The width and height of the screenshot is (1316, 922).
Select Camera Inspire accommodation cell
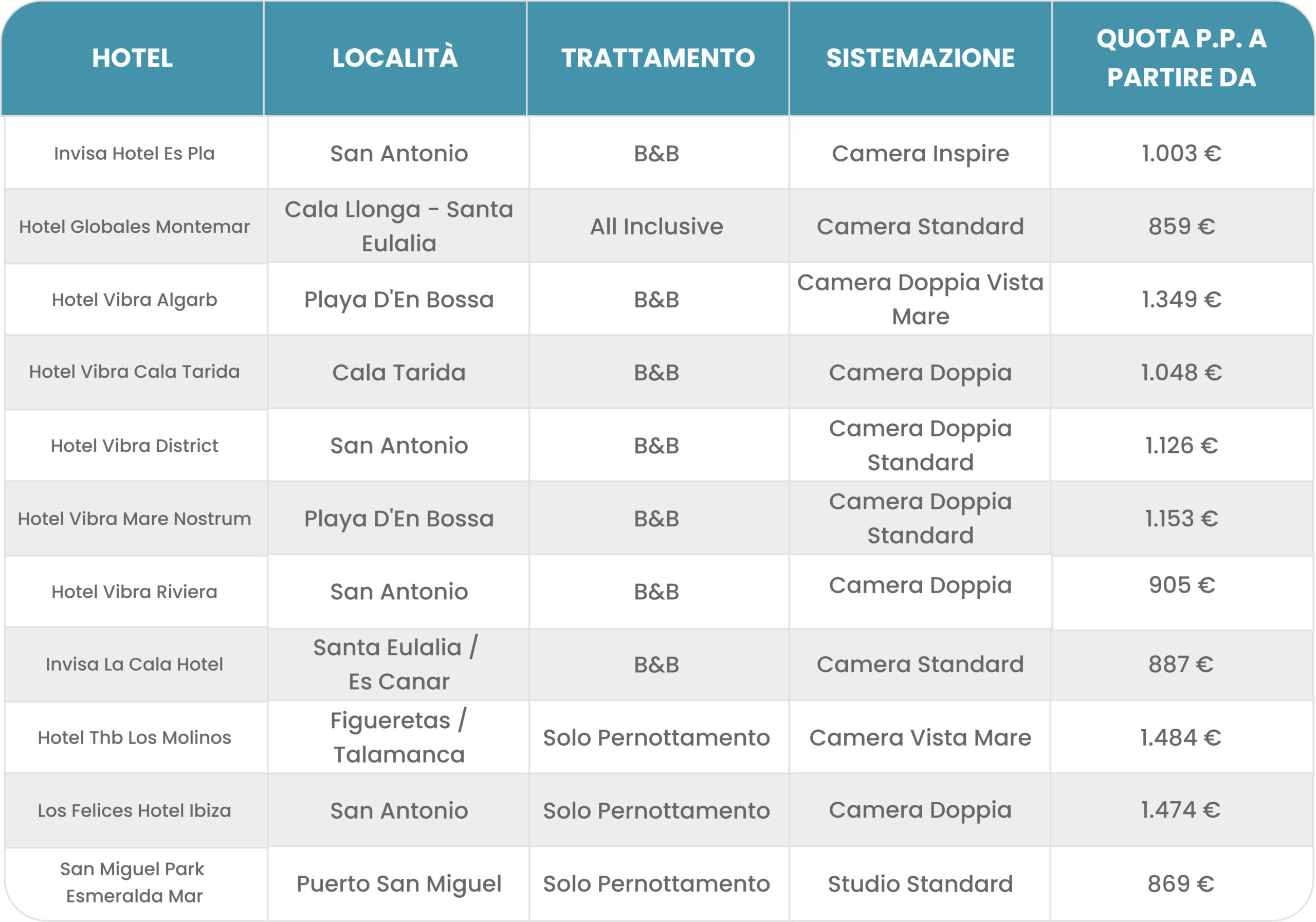tap(921, 154)
